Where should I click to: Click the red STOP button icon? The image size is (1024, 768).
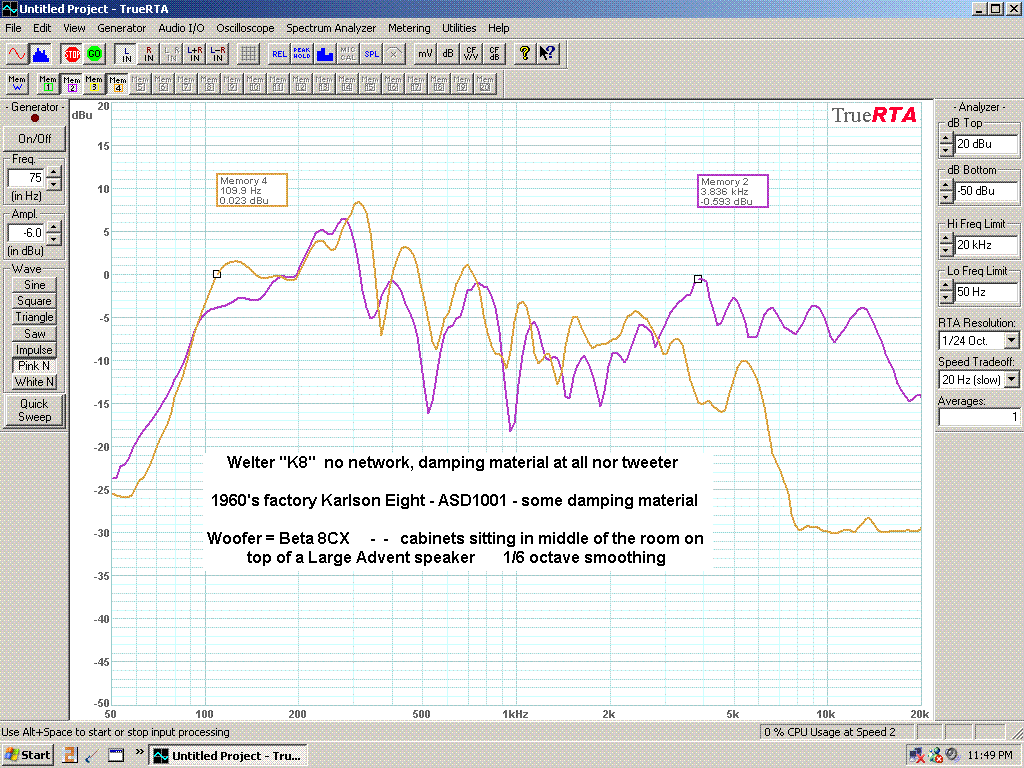pyautogui.click(x=72, y=54)
